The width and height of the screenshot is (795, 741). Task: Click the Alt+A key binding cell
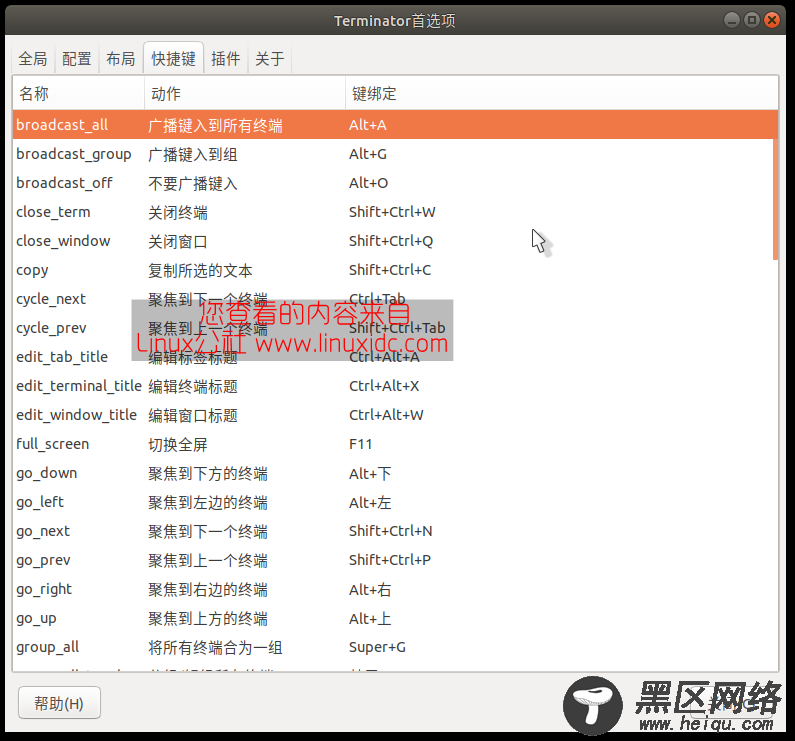point(368,125)
